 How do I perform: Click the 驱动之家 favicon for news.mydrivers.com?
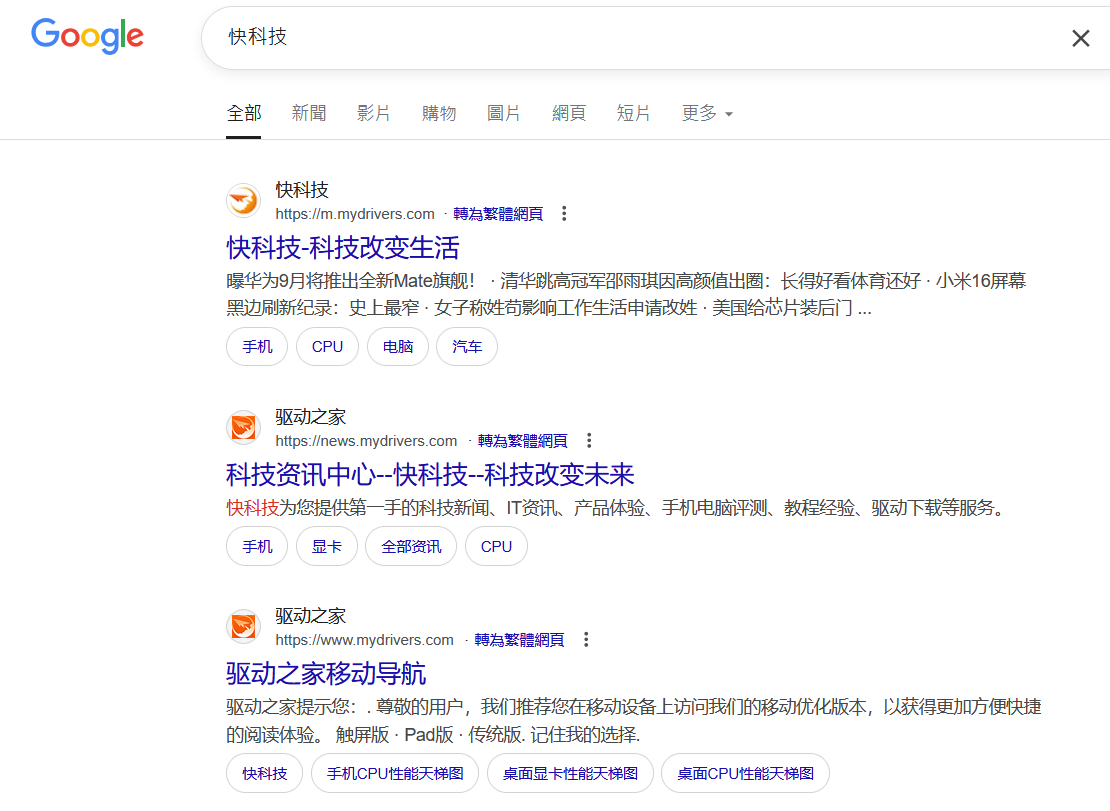pos(244,428)
